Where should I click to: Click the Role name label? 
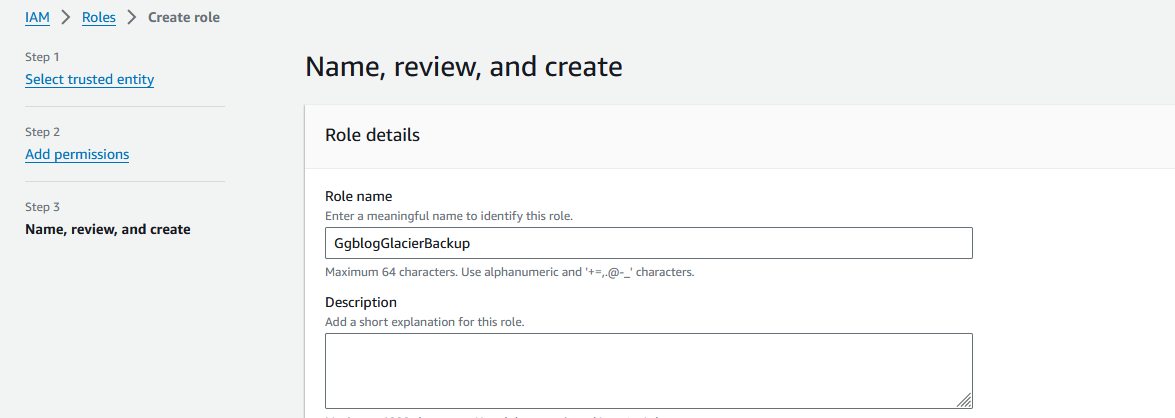point(358,197)
